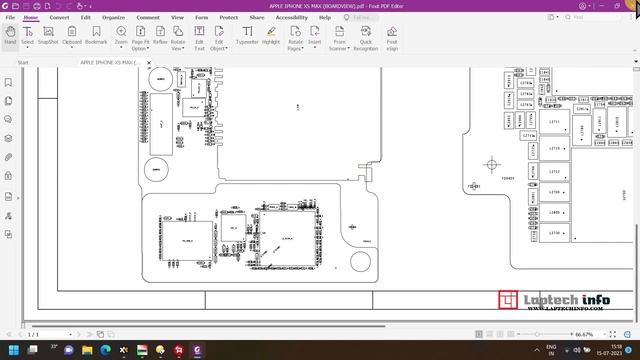Click the Open folder icon in title bar
Image resolution: width=640 pixels, height=360 pixels.
[15, 6]
